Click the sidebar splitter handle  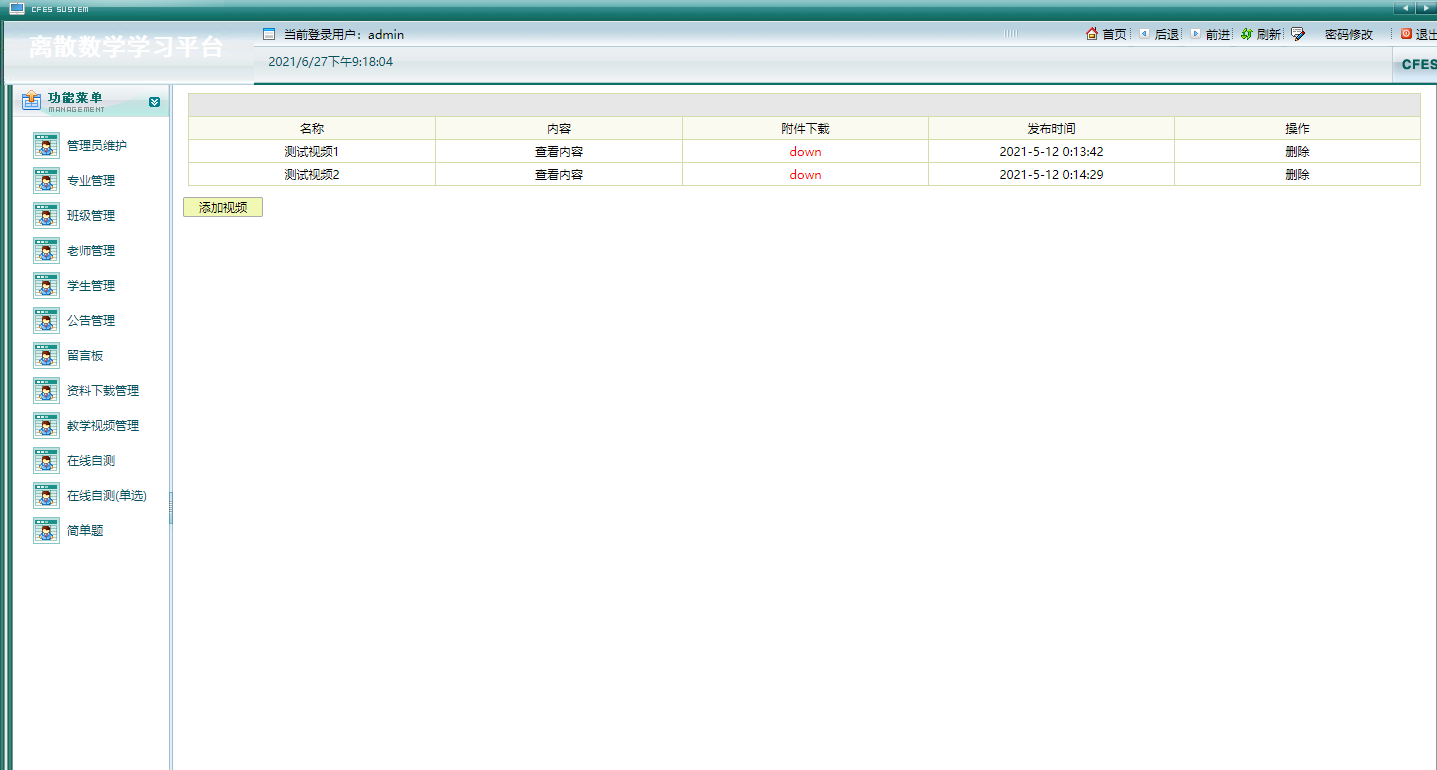(171, 507)
